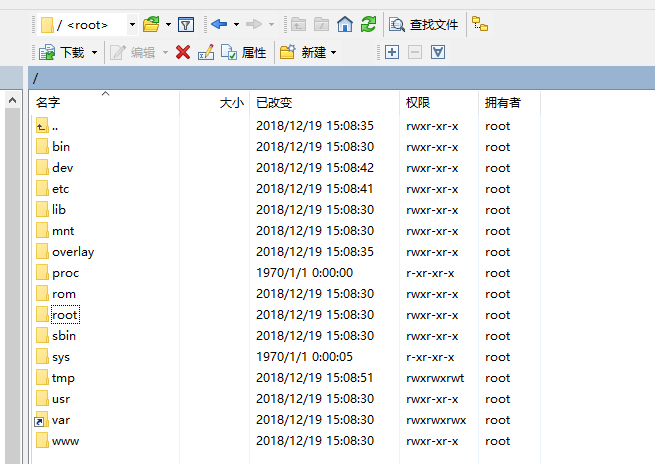Open the directory bookmark folder icon
The width and height of the screenshot is (655, 464).
tap(151, 25)
